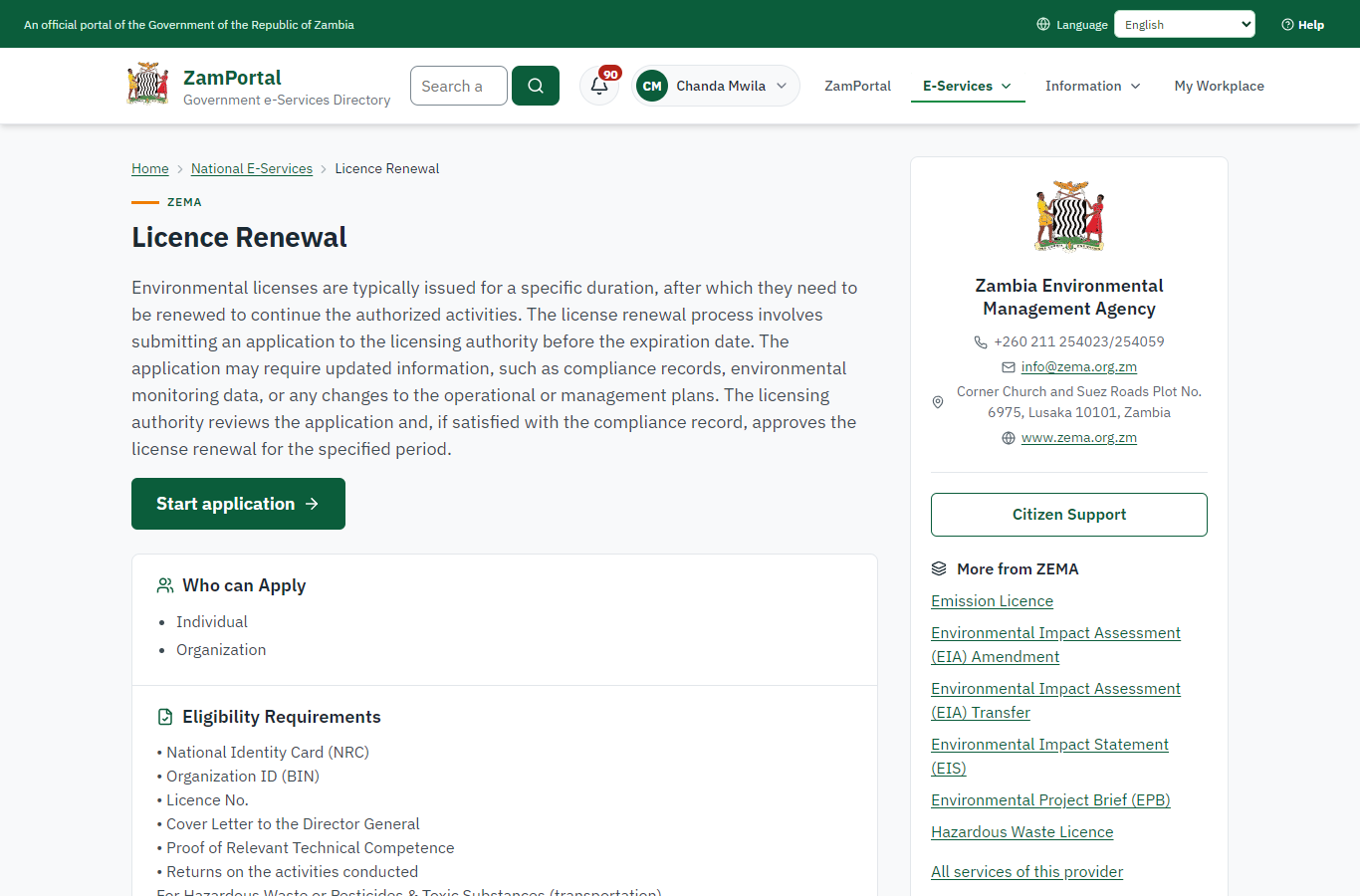Click into the search input field
Image resolution: width=1360 pixels, height=896 pixels.
tap(459, 86)
